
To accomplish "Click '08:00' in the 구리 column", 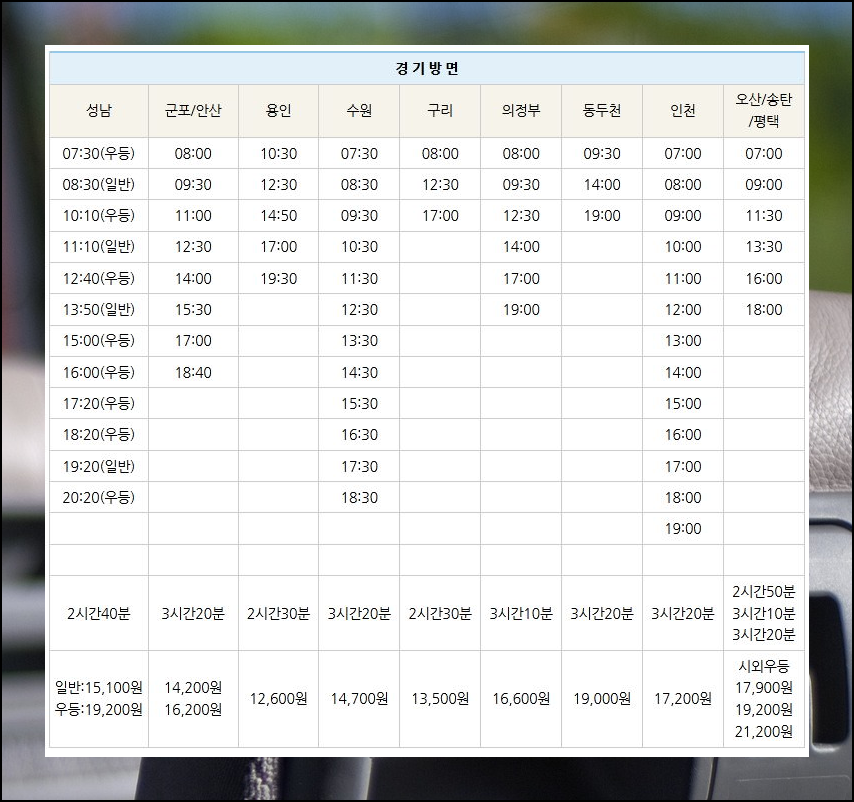I will pyautogui.click(x=440, y=153).
